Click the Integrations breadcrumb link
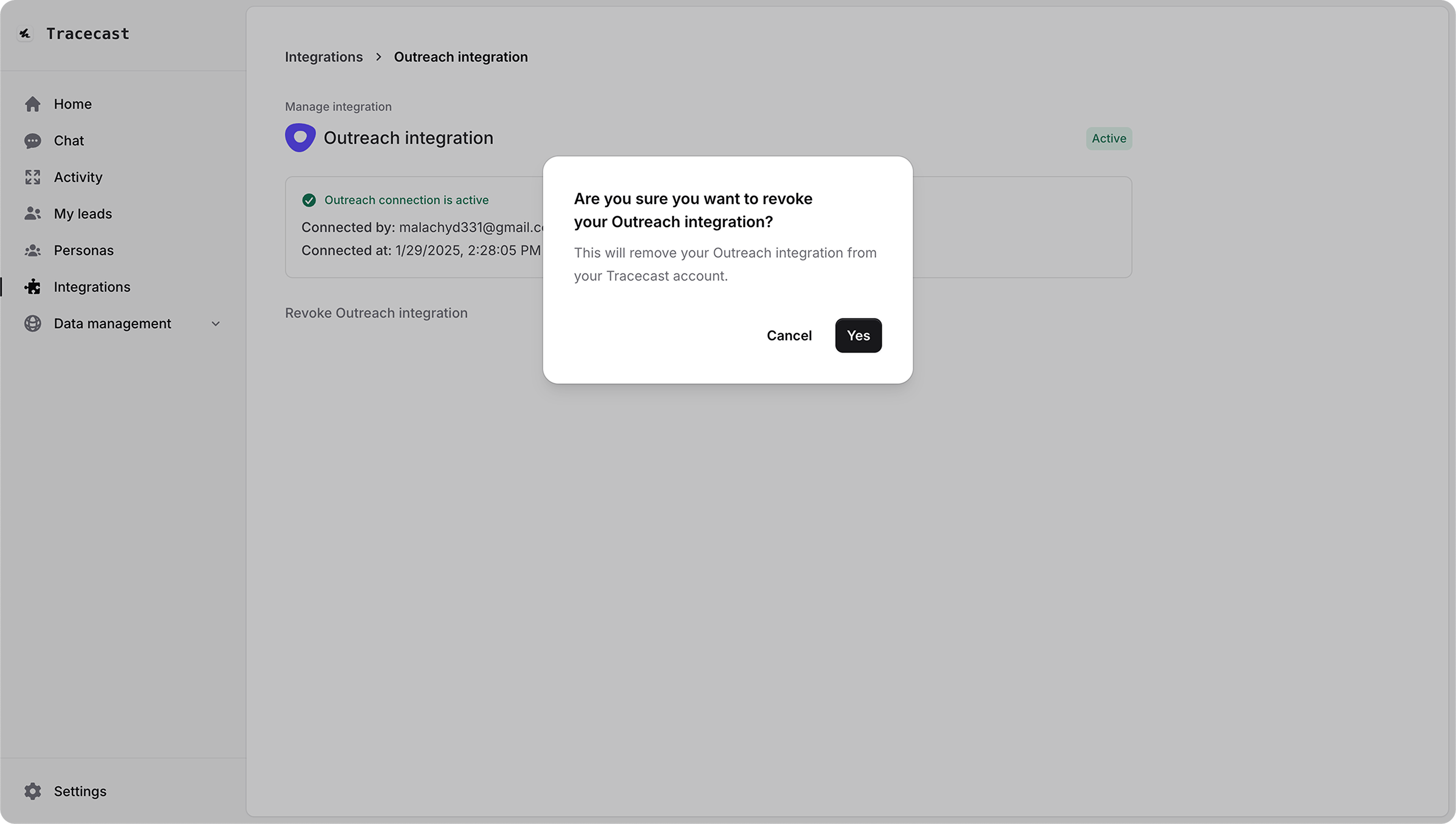This screenshot has height=824, width=1456. pyautogui.click(x=324, y=57)
